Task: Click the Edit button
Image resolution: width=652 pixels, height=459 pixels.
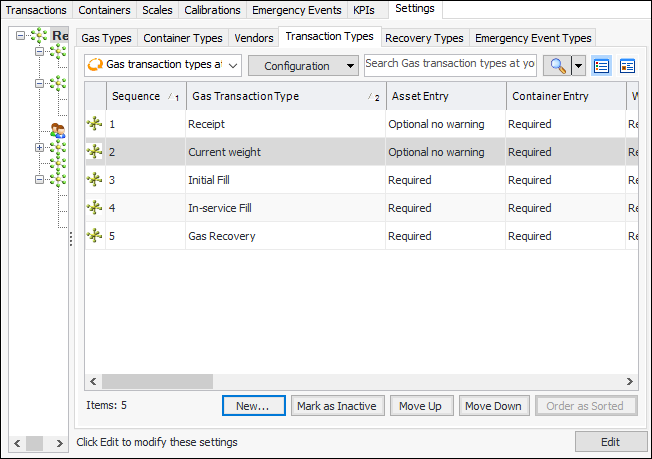Action: point(609,442)
